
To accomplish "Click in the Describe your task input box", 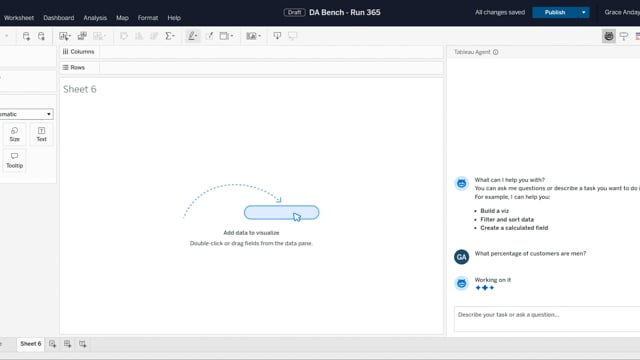I will 547,319.
